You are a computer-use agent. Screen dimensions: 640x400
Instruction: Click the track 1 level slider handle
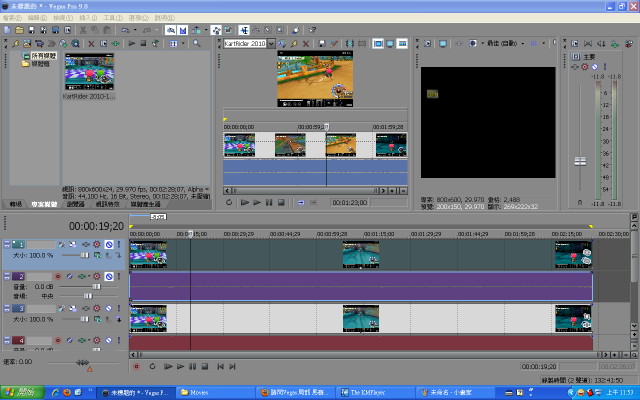click(84, 255)
